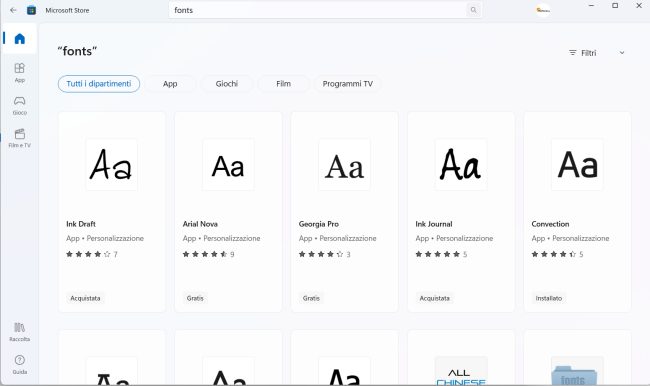Select the Programmi TV department filter

point(347,84)
